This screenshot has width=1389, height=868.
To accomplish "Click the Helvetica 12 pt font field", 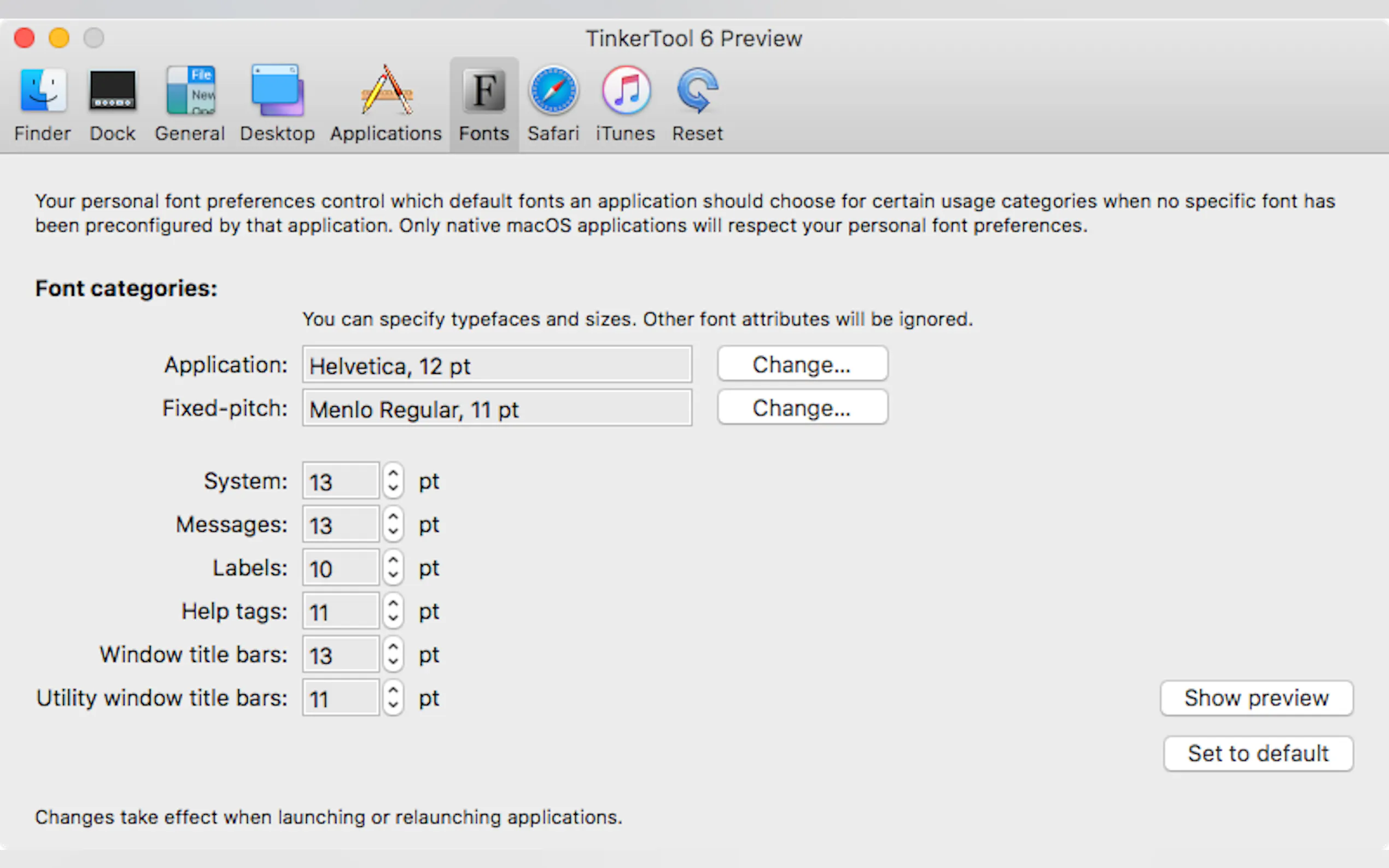I will pyautogui.click(x=497, y=365).
